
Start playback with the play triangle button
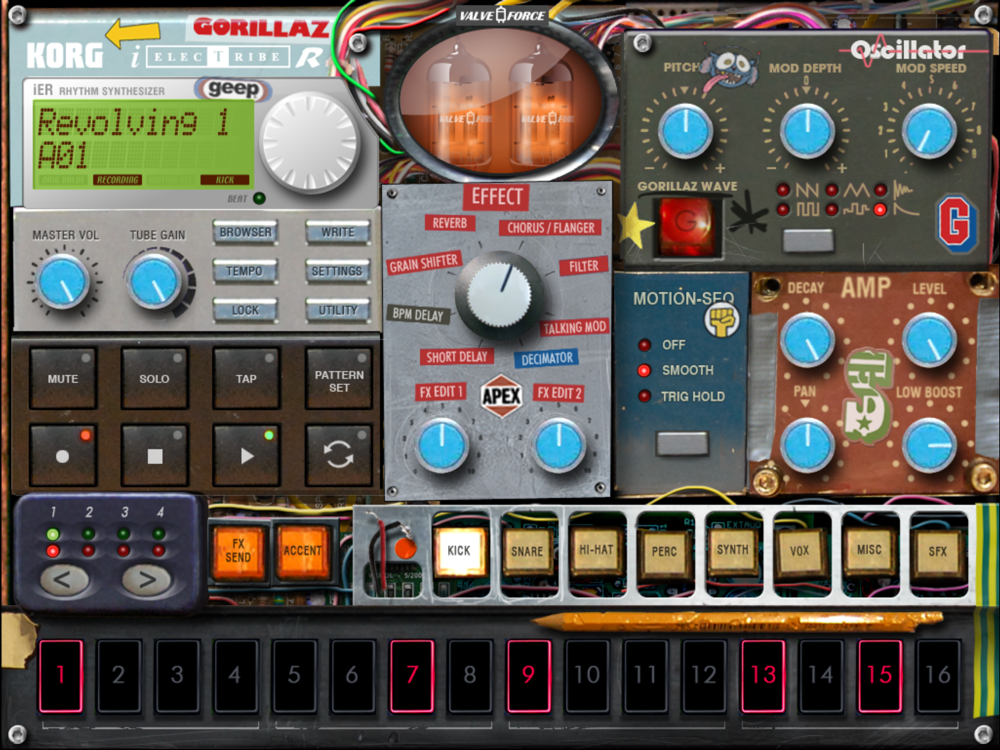(246, 455)
